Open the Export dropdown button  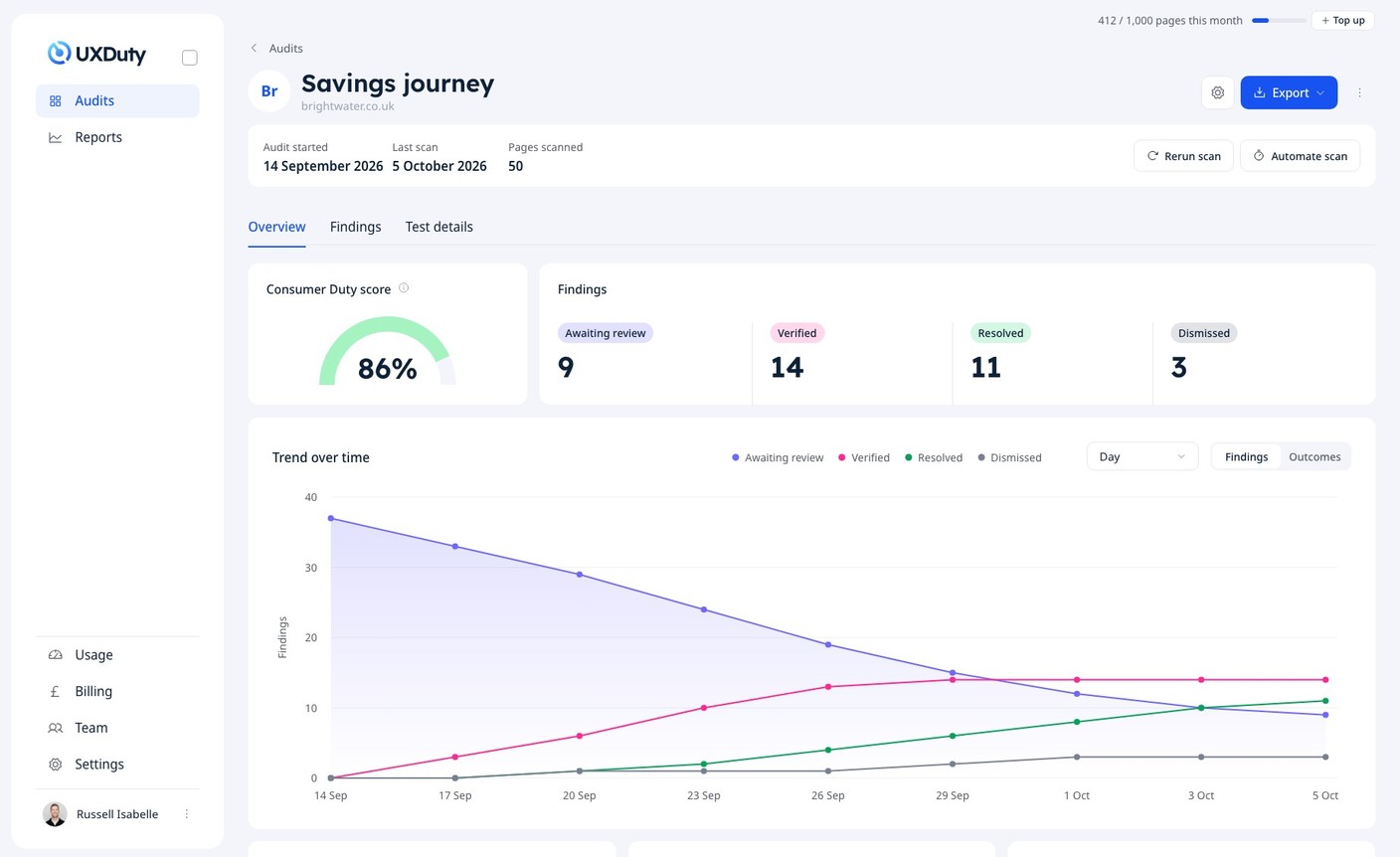1289,92
